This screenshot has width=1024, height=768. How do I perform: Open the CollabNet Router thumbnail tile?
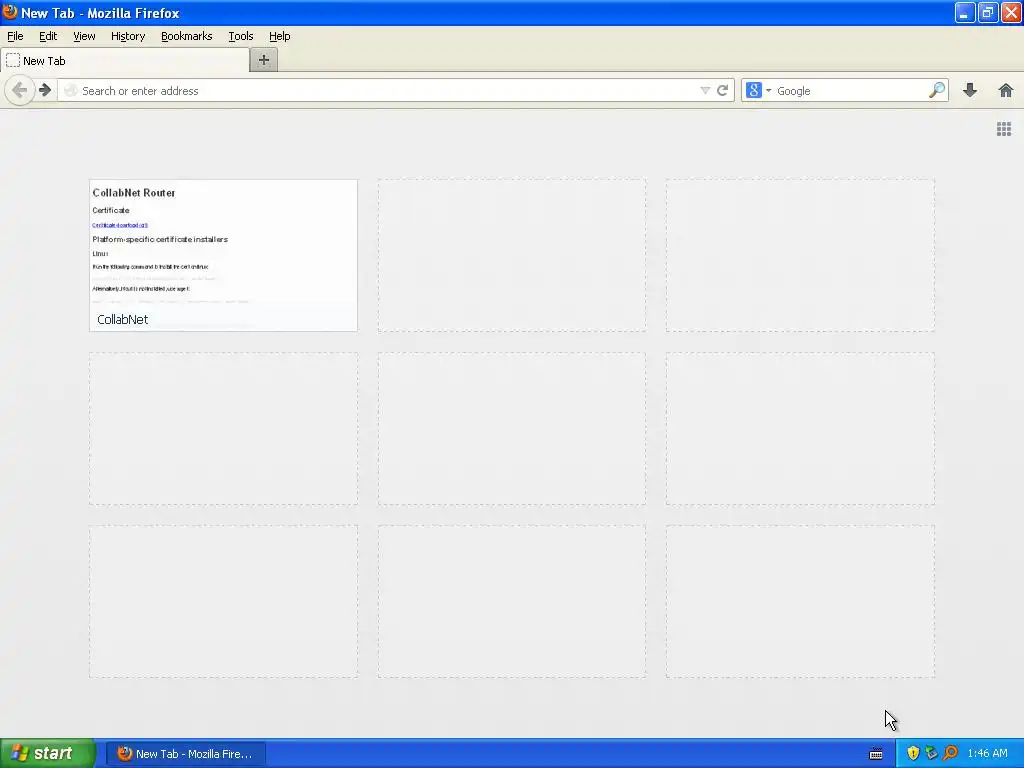223,255
